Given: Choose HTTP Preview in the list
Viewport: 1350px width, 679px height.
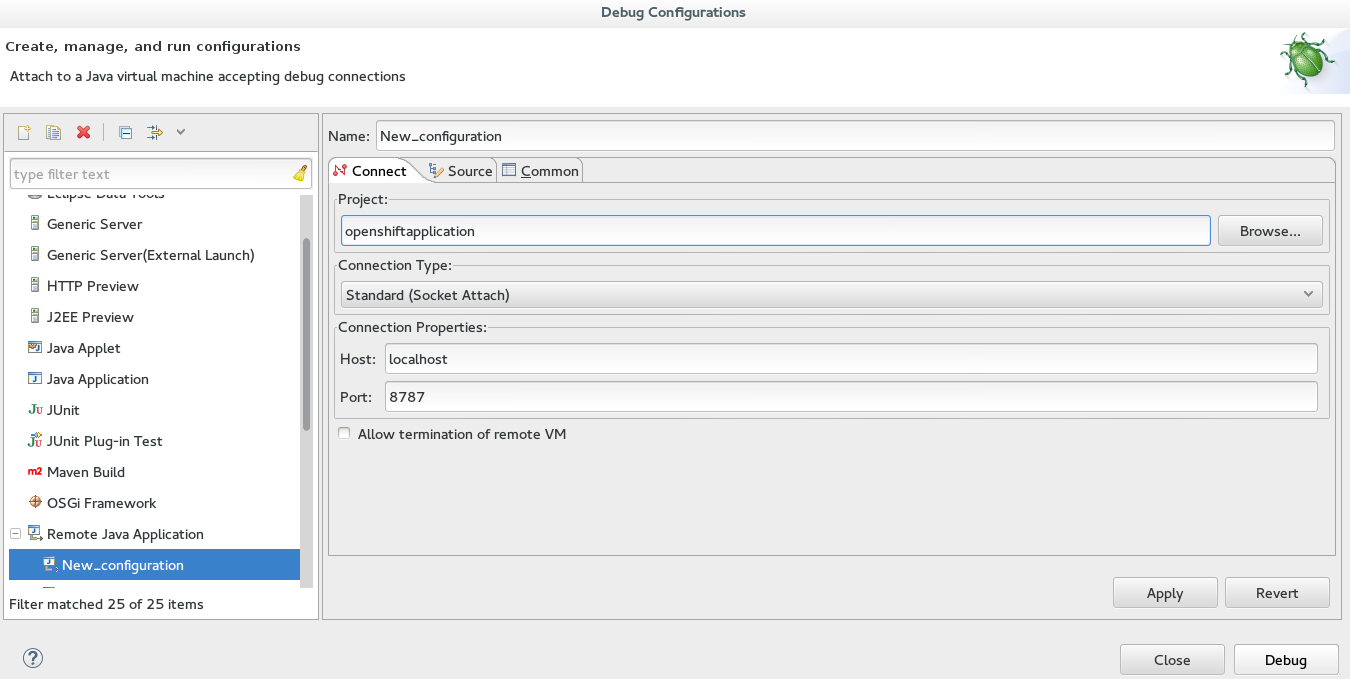Looking at the screenshot, I should [x=92, y=286].
